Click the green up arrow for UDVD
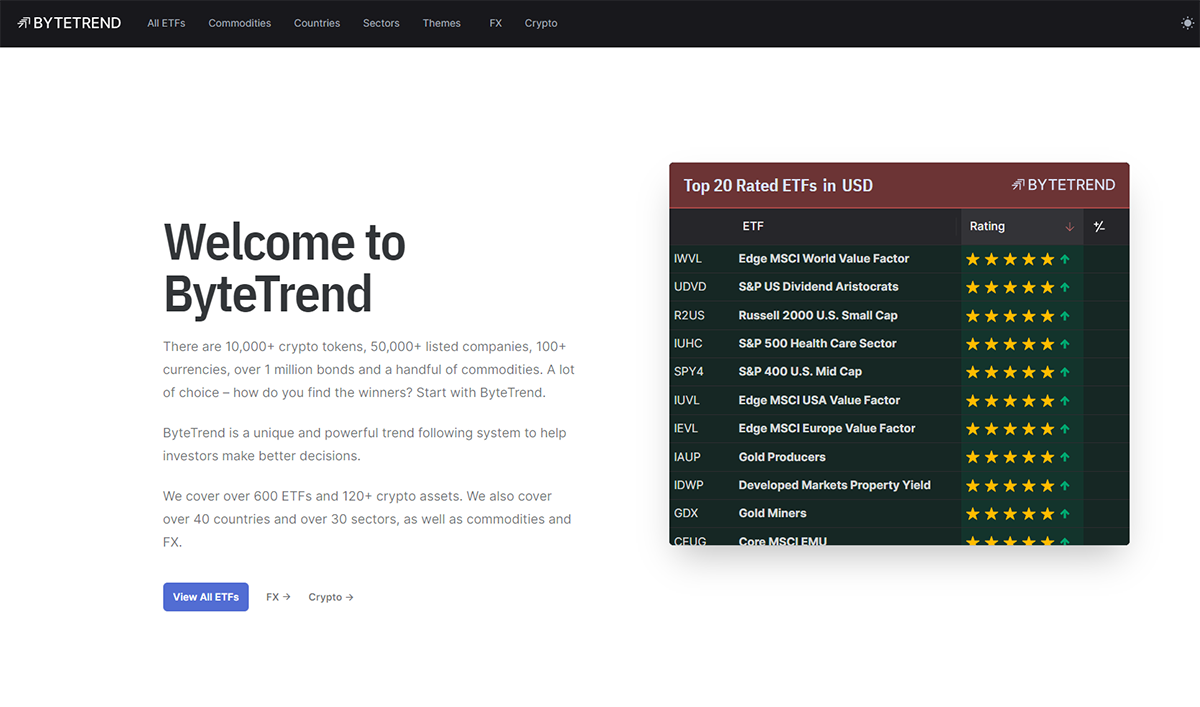Image resolution: width=1200 pixels, height=707 pixels. pos(1065,287)
